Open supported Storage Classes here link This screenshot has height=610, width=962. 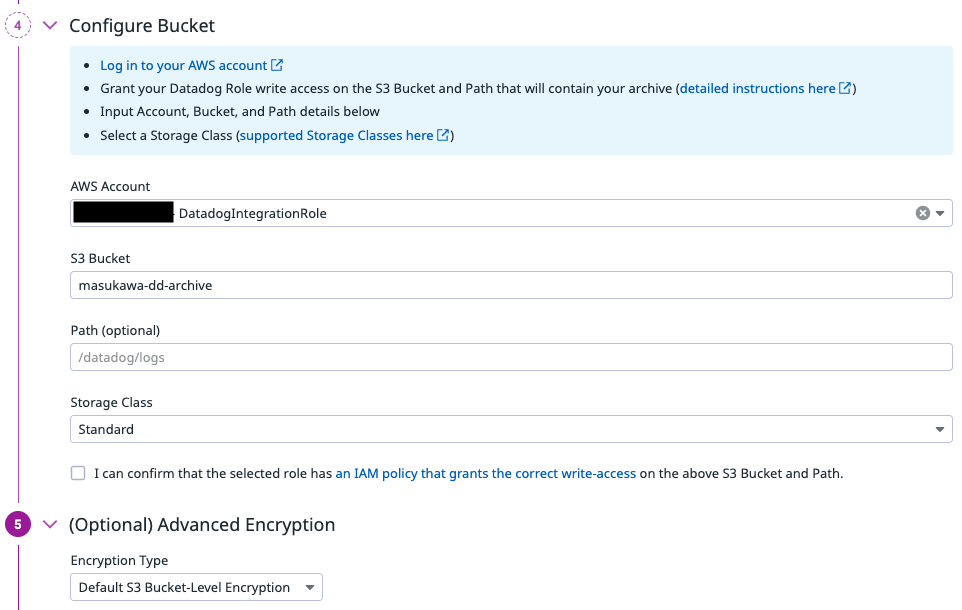point(336,136)
